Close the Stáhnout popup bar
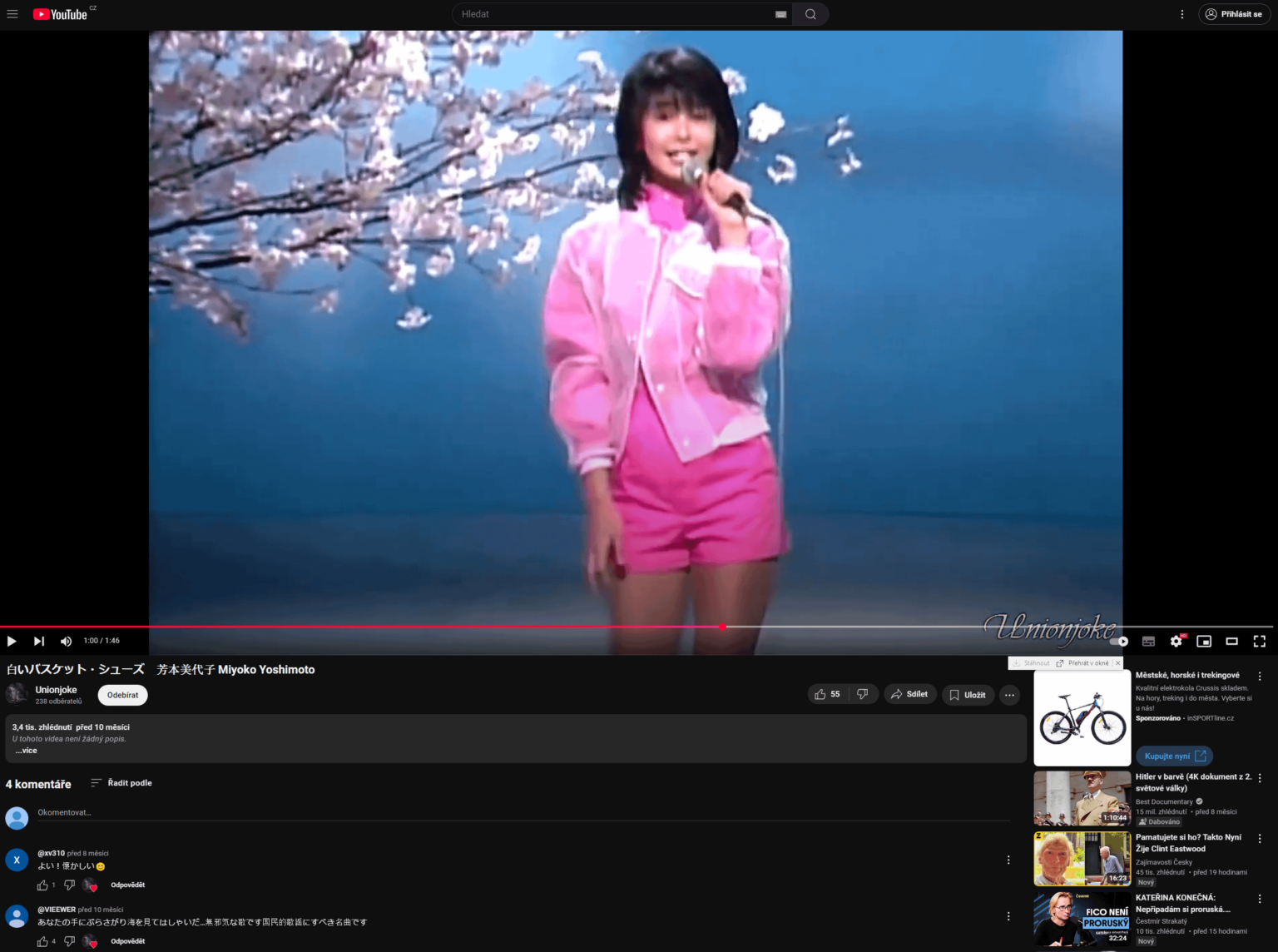The height and width of the screenshot is (952, 1278). [x=1117, y=663]
